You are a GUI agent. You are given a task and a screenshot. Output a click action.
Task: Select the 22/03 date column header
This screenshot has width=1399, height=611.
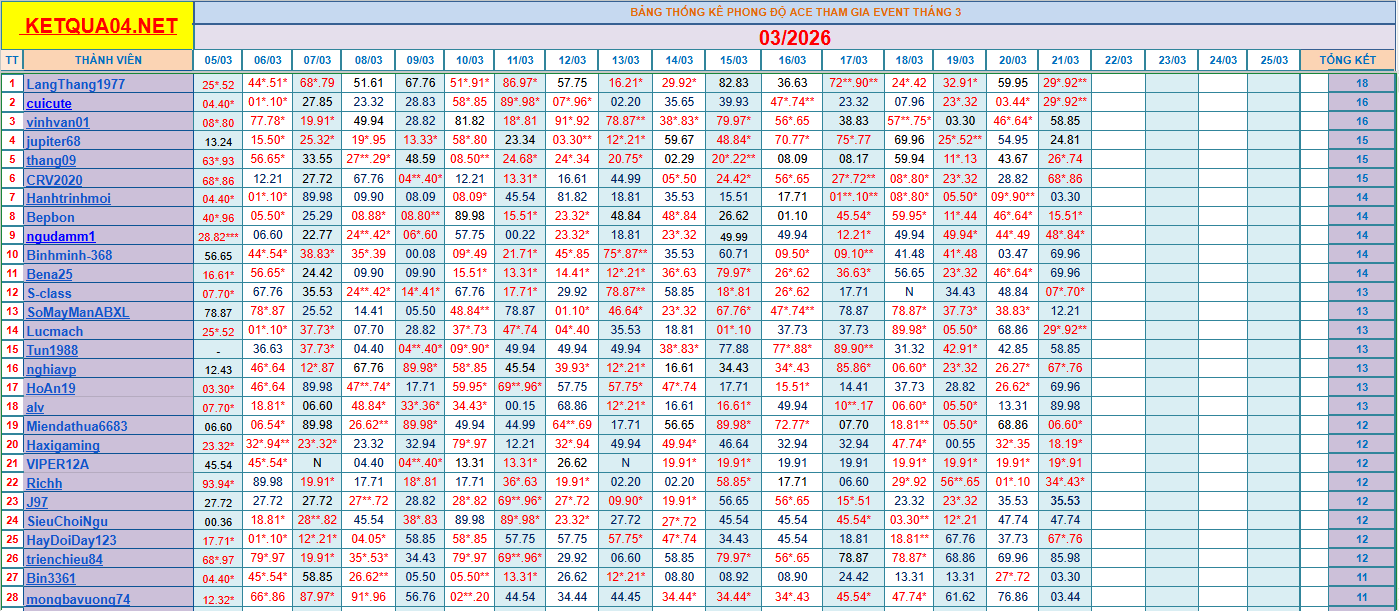click(x=1118, y=60)
